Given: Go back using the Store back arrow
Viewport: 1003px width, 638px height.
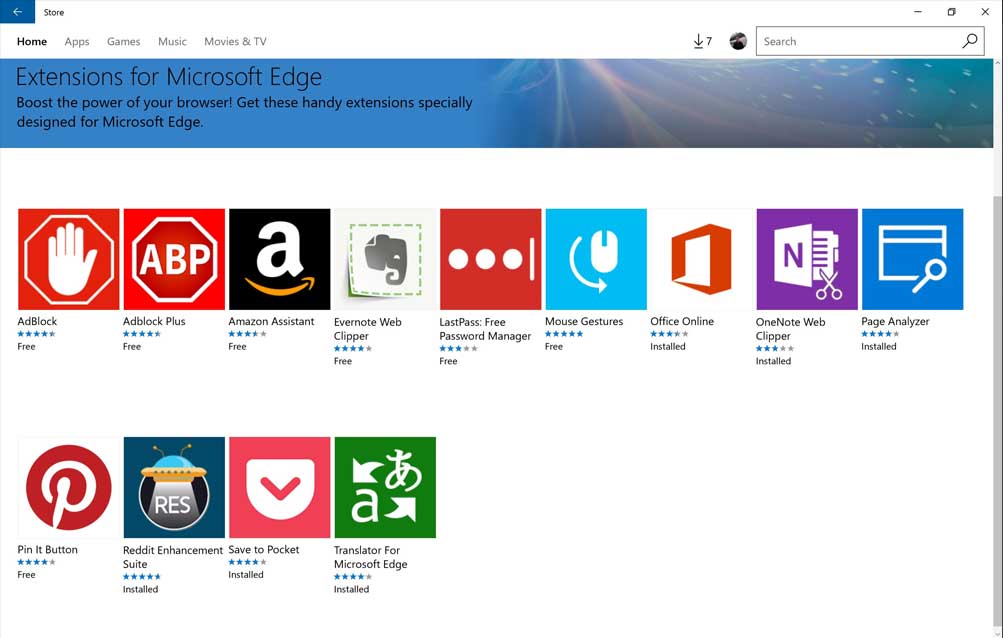Looking at the screenshot, I should click(17, 12).
